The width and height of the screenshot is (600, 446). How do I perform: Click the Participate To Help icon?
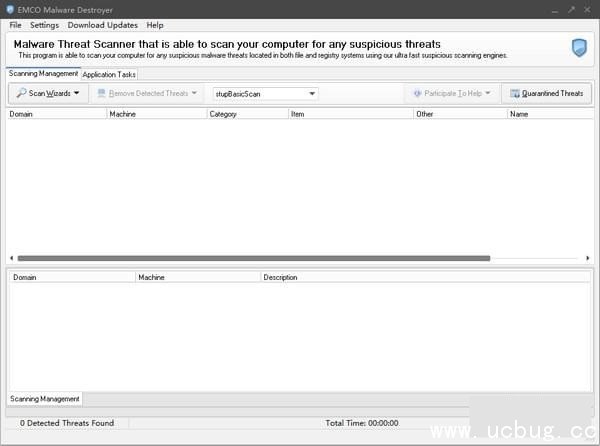pos(417,93)
